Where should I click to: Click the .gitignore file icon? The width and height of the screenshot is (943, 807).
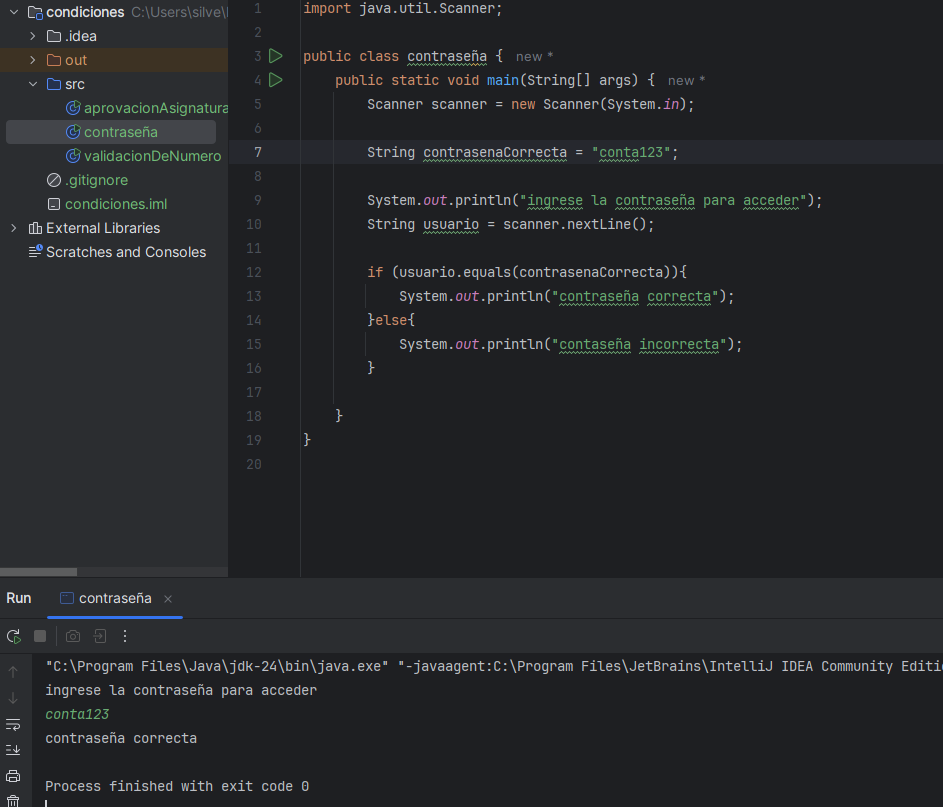(x=54, y=180)
